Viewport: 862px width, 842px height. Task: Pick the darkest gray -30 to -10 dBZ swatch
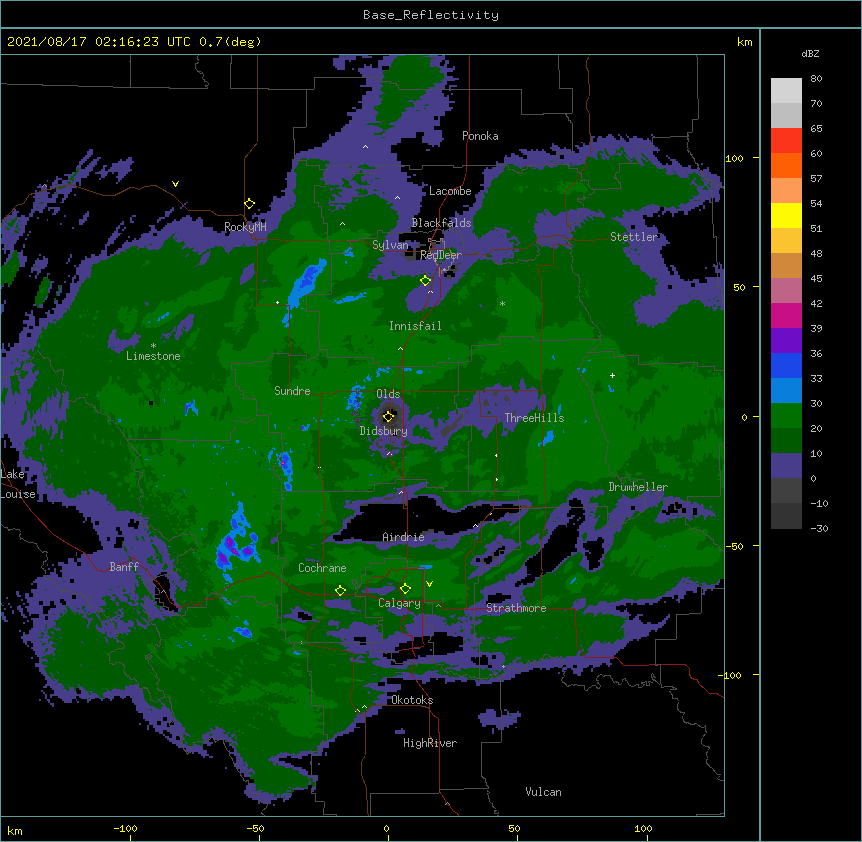tap(786, 516)
